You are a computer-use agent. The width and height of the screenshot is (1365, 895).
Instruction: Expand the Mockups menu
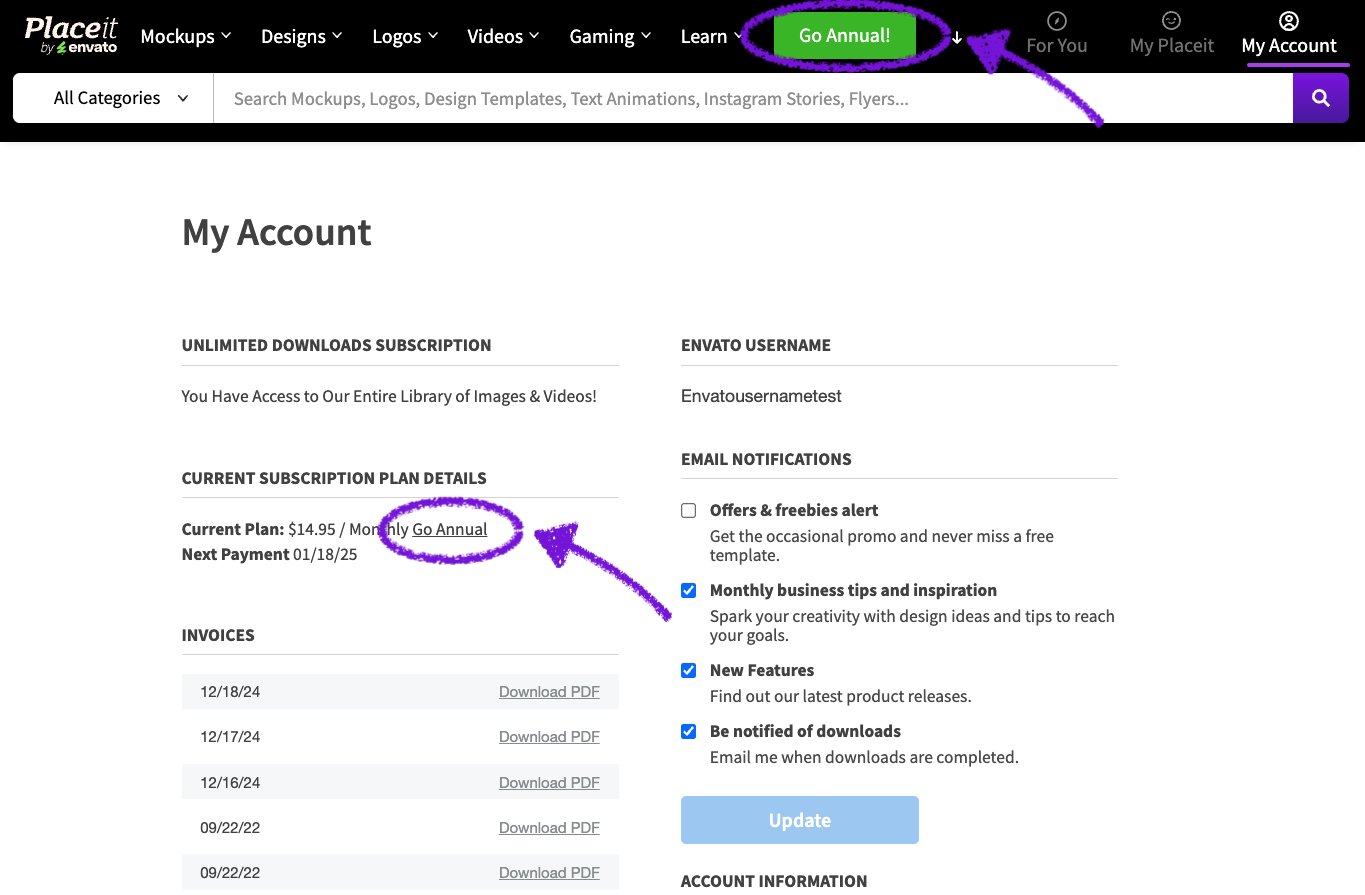coord(186,36)
